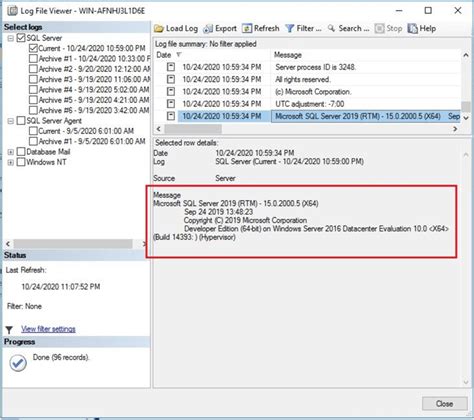Click log grid horizontal scroll right arrow

pos(455,129)
